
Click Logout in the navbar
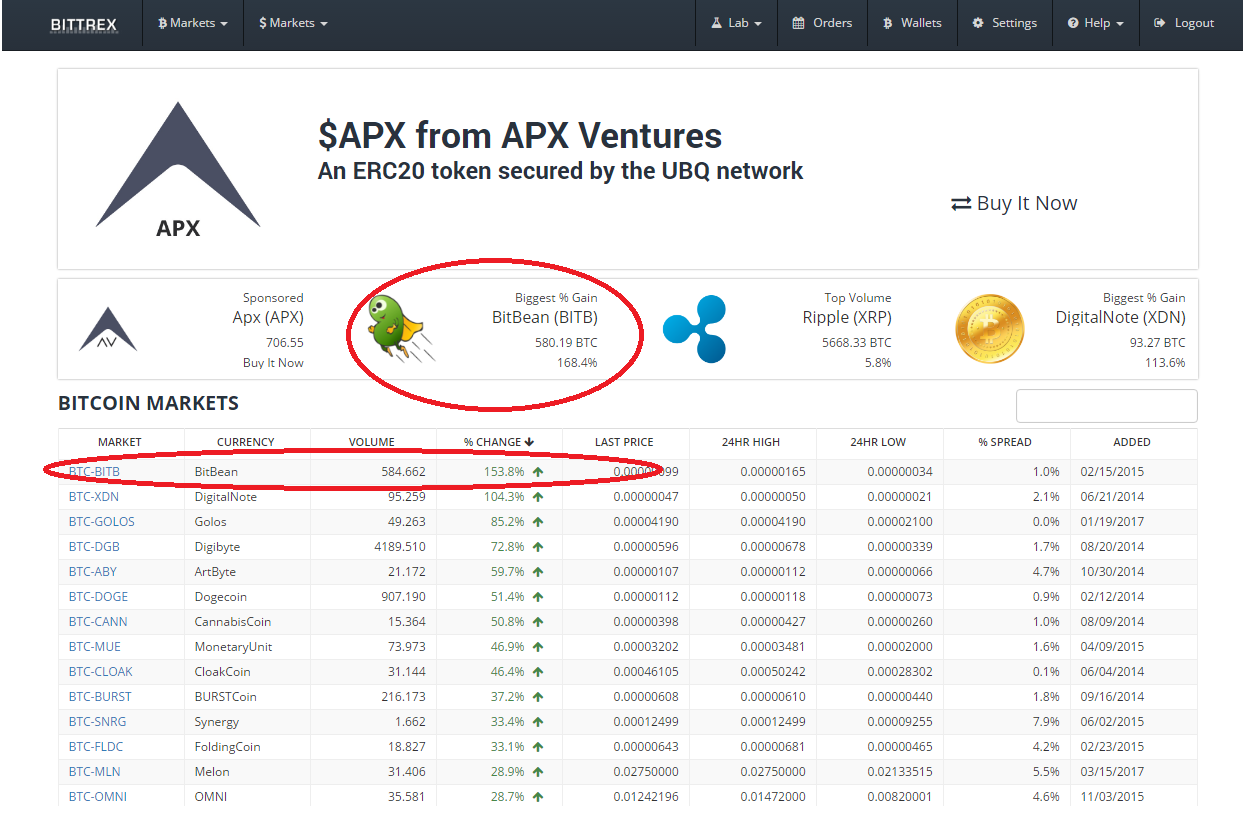click(1184, 23)
